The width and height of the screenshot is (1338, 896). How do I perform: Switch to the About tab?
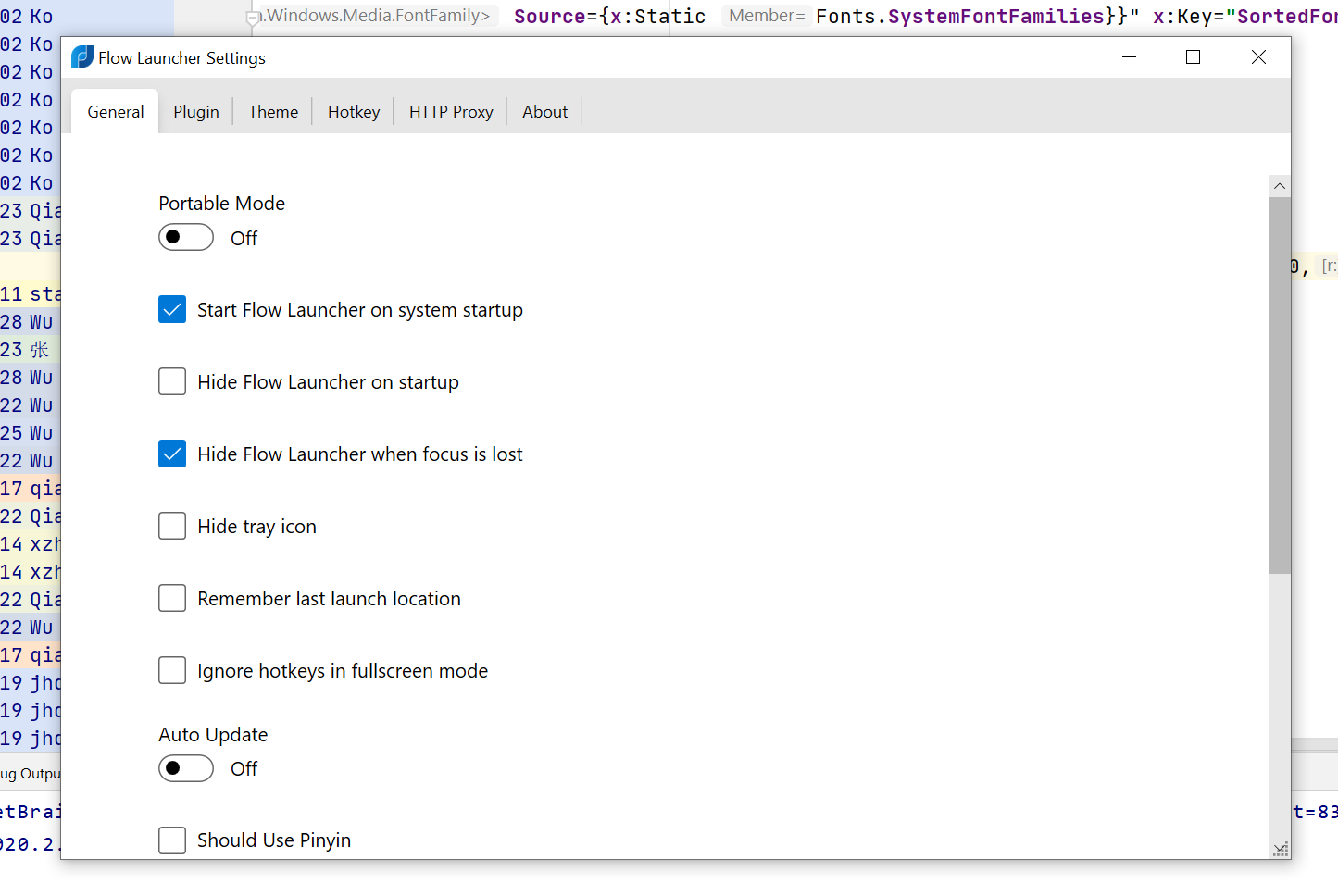point(545,112)
